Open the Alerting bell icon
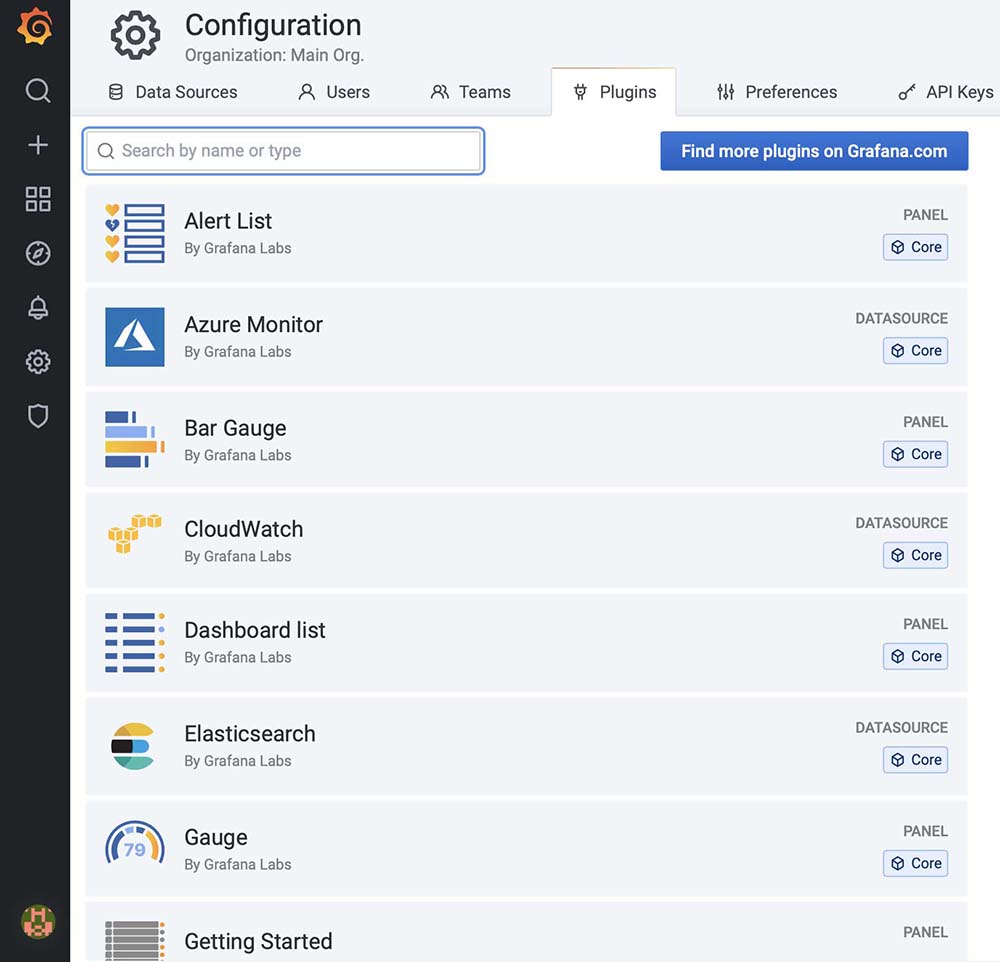 point(38,308)
